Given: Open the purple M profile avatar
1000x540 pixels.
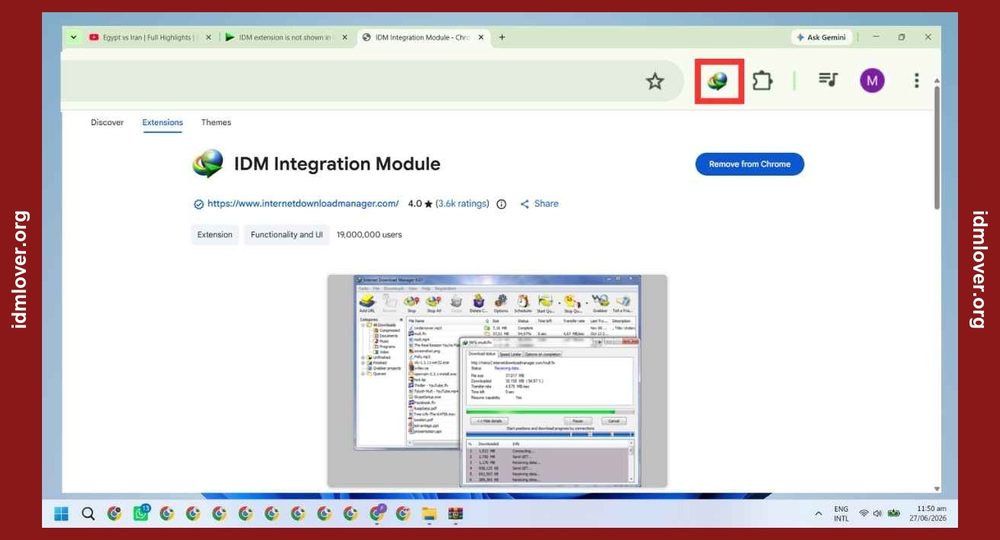Looking at the screenshot, I should pyautogui.click(x=872, y=80).
